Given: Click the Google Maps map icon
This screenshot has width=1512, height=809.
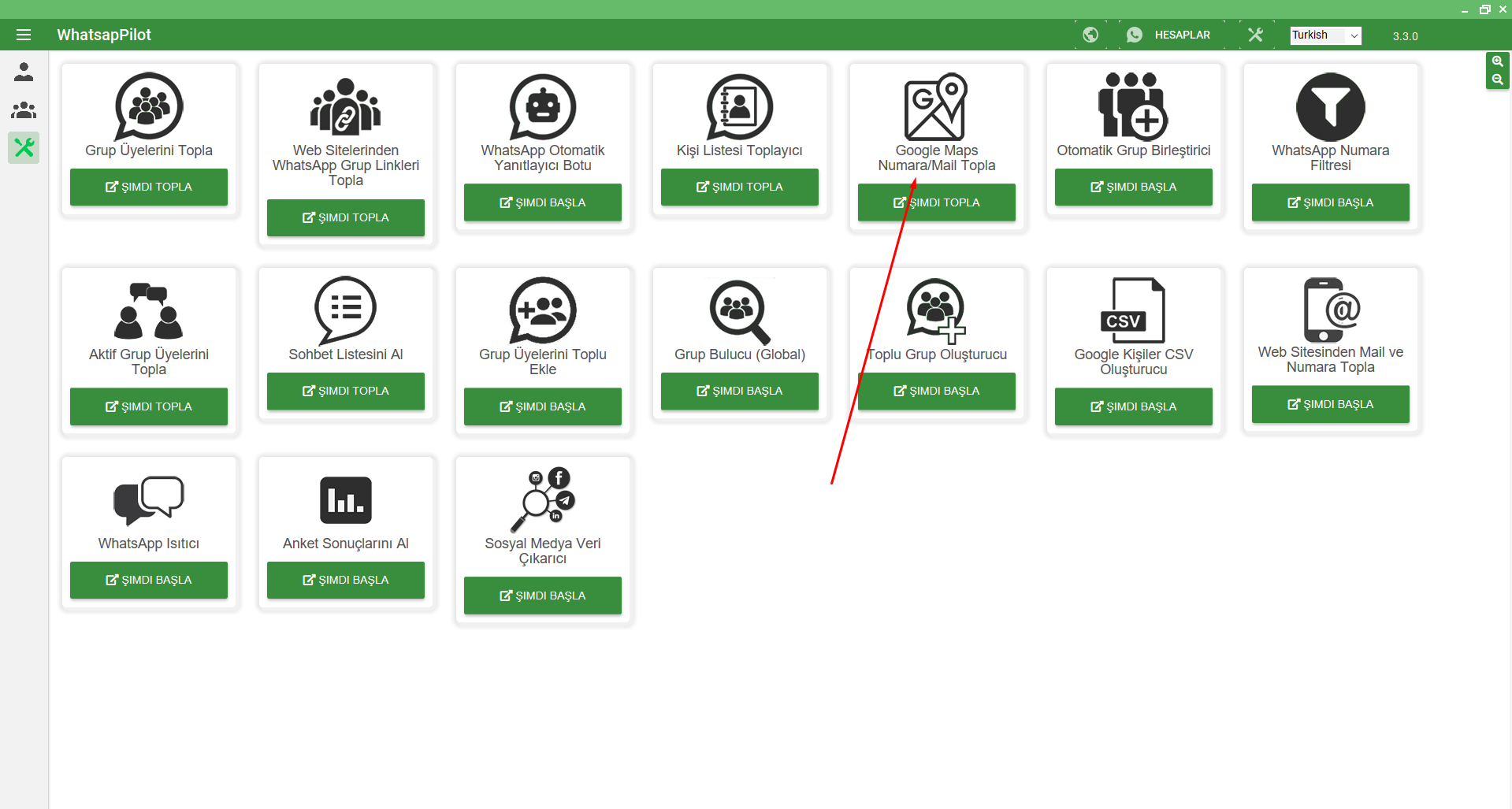Looking at the screenshot, I should click(936, 106).
